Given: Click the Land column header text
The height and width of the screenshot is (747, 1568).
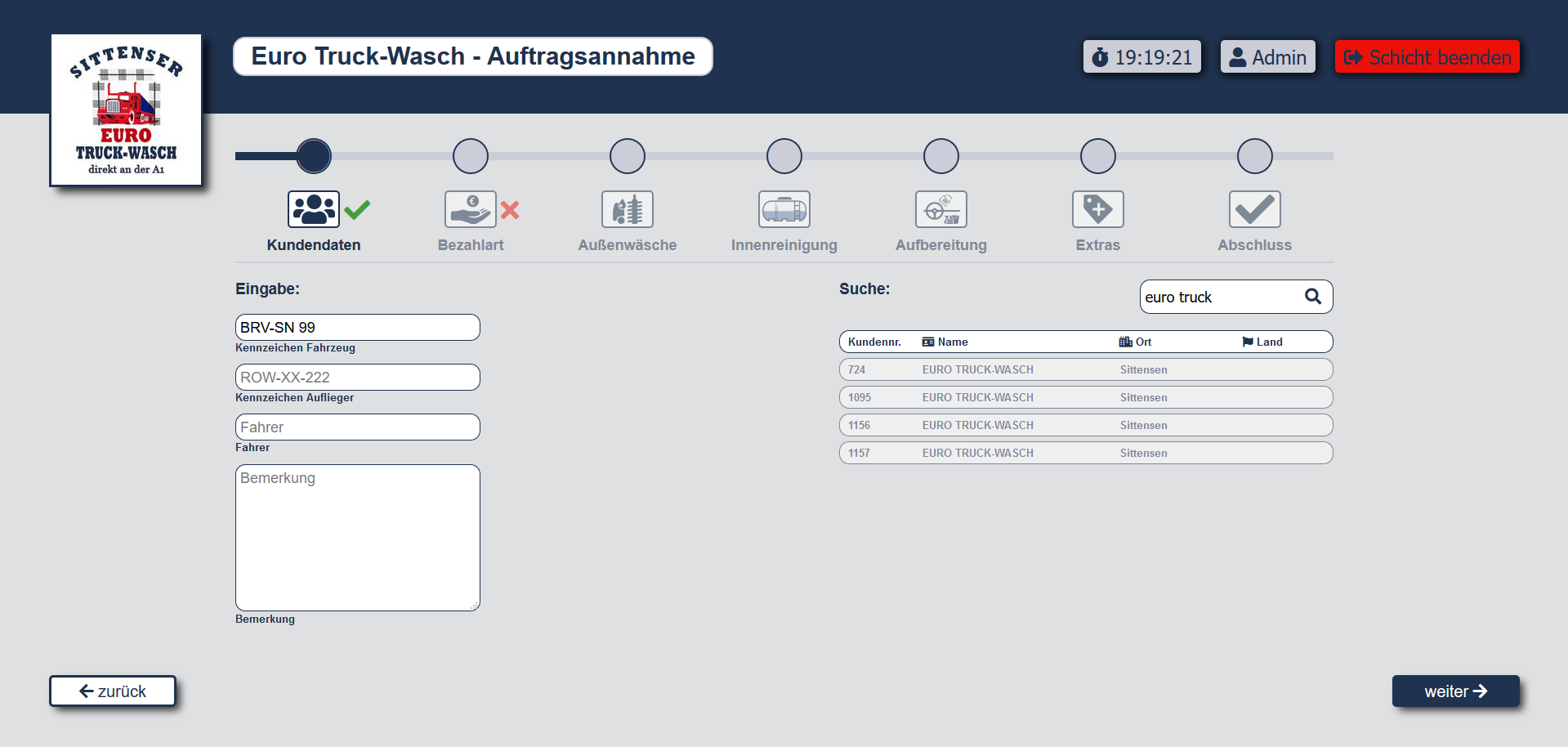Looking at the screenshot, I should click(1269, 342).
